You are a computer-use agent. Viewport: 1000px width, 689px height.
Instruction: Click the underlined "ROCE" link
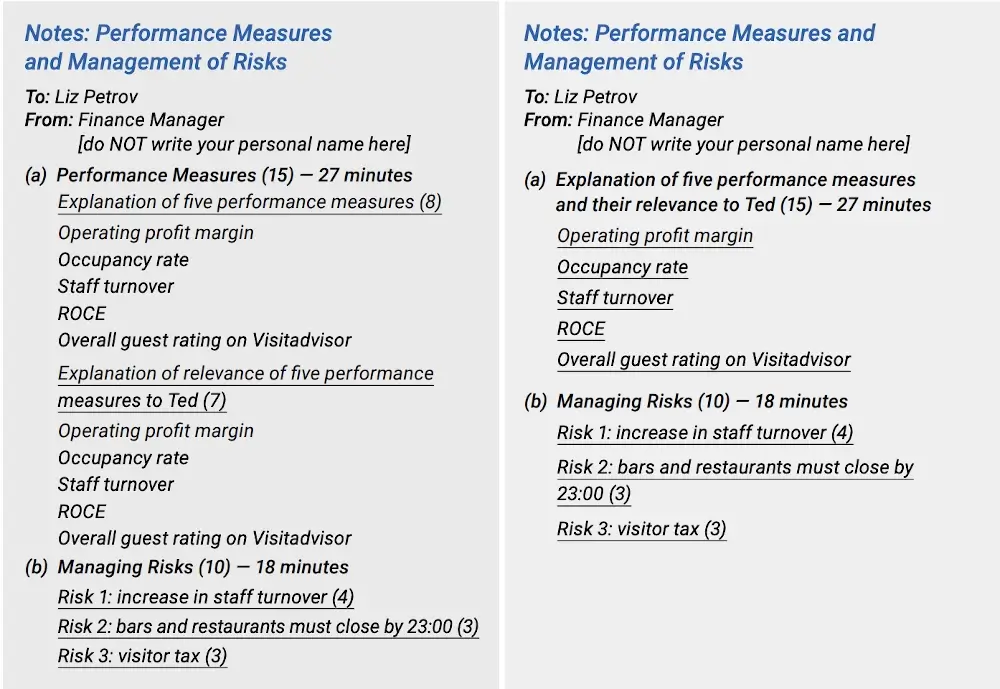tap(581, 329)
